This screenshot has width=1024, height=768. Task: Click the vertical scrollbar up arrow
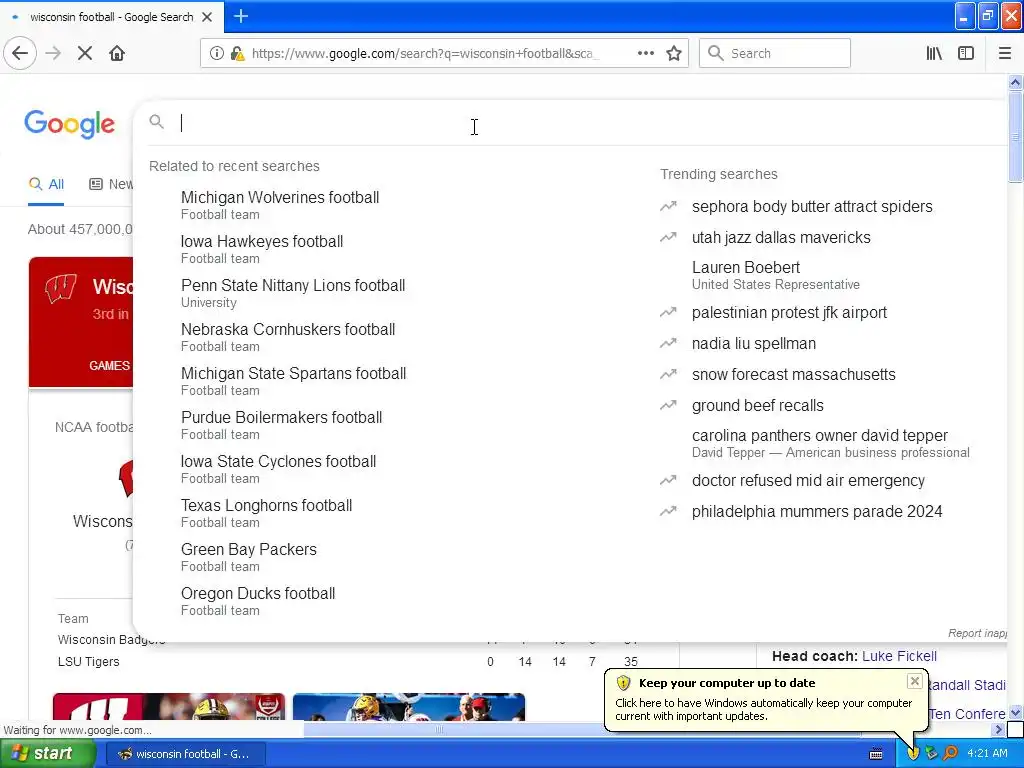(x=1015, y=82)
